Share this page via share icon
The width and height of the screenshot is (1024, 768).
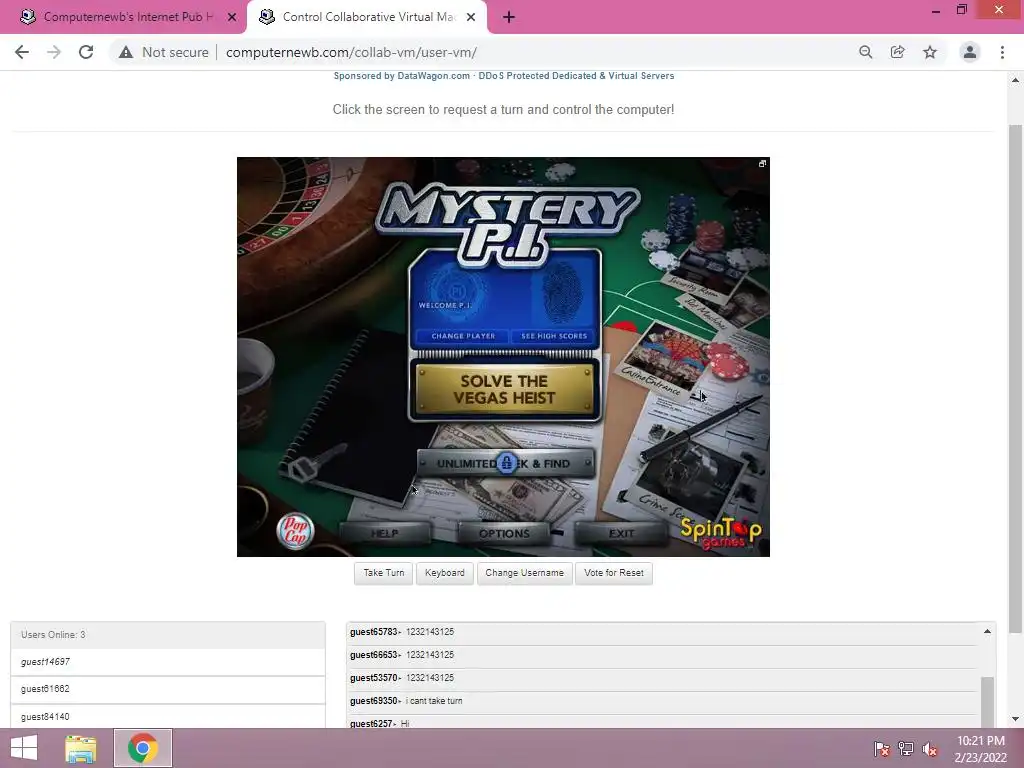pos(897,52)
